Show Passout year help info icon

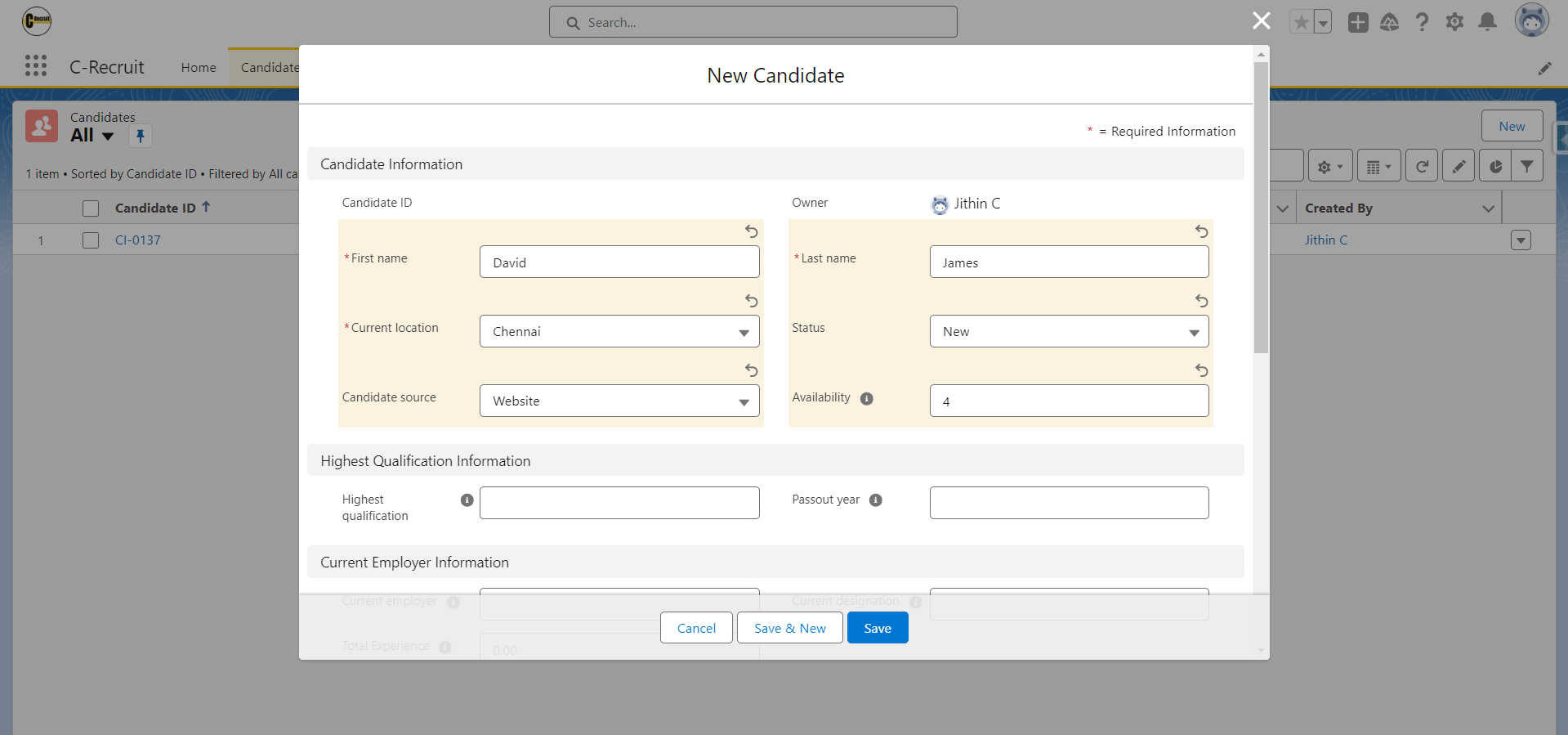pos(875,500)
